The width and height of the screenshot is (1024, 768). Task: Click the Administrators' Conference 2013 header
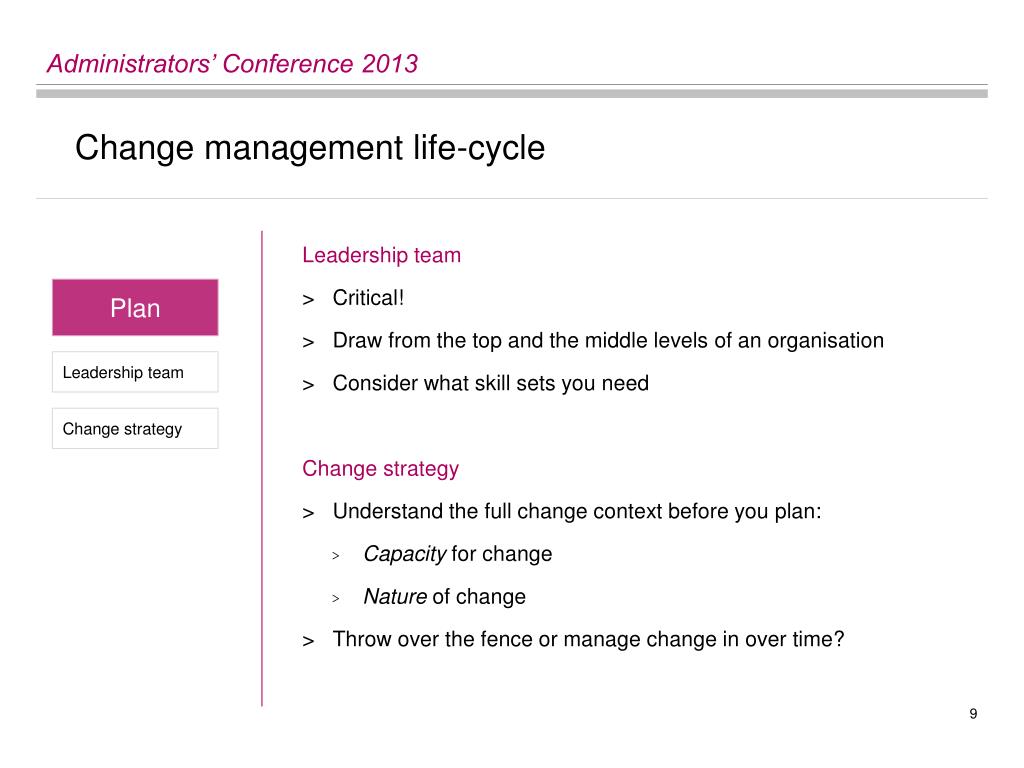232,64
